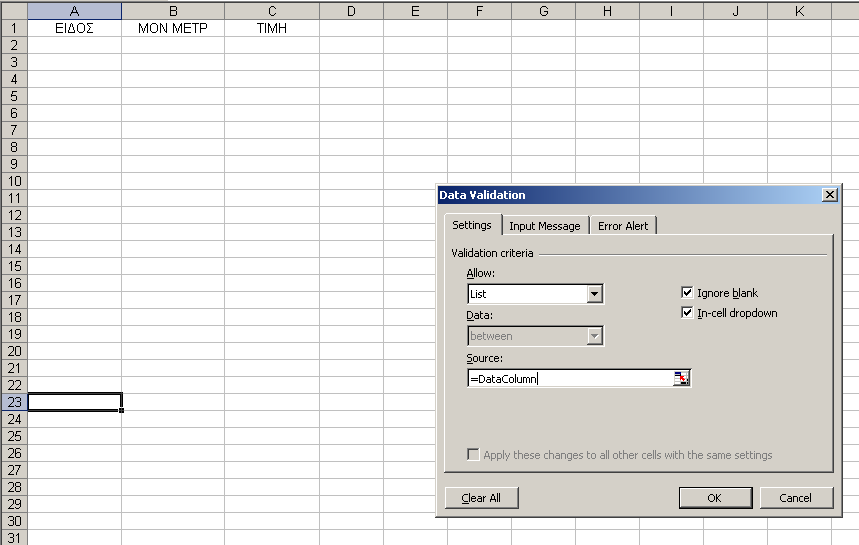Select cell C1 with ΤΙΜΗ
The height and width of the screenshot is (545, 859).
pyautogui.click(x=271, y=29)
